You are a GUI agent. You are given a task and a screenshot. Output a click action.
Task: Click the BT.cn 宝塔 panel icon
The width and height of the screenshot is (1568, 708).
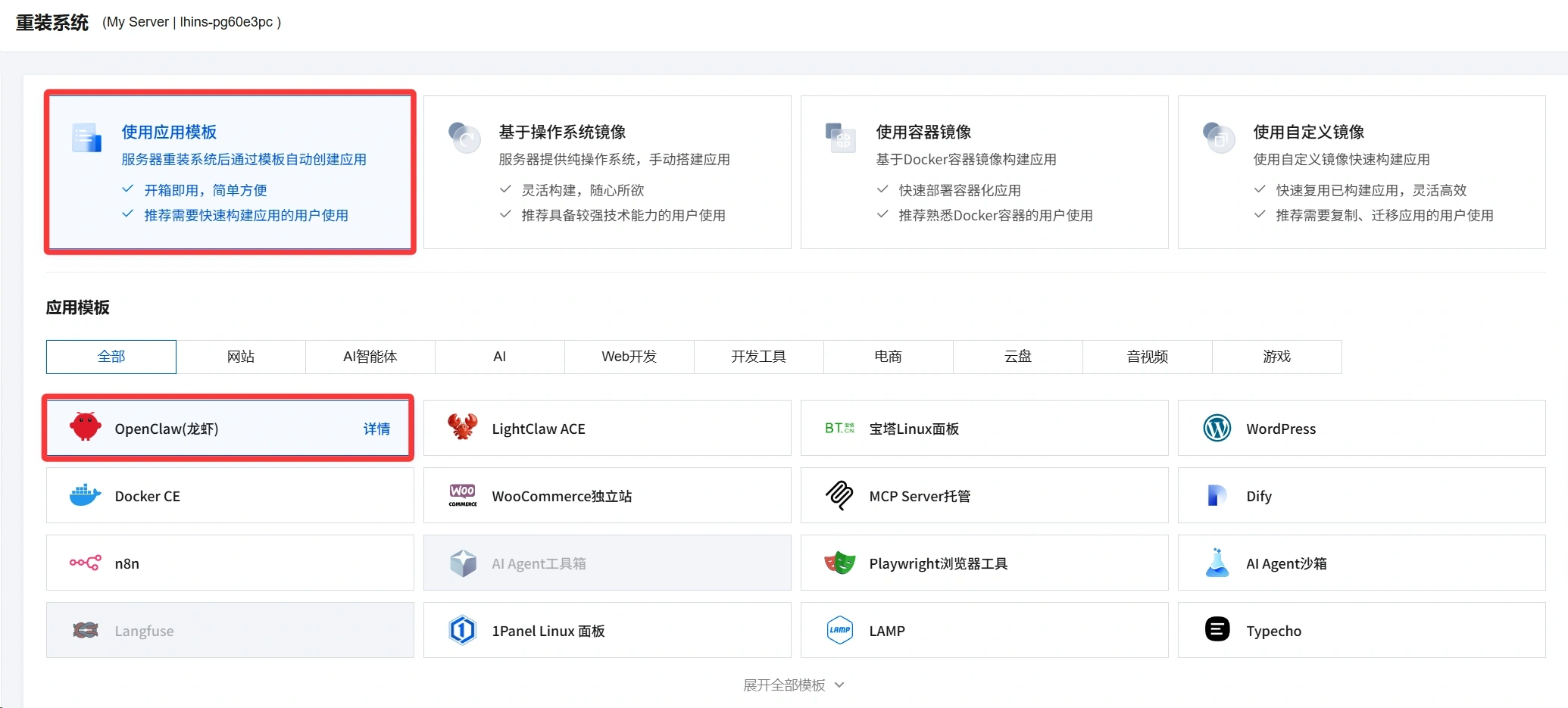point(839,428)
